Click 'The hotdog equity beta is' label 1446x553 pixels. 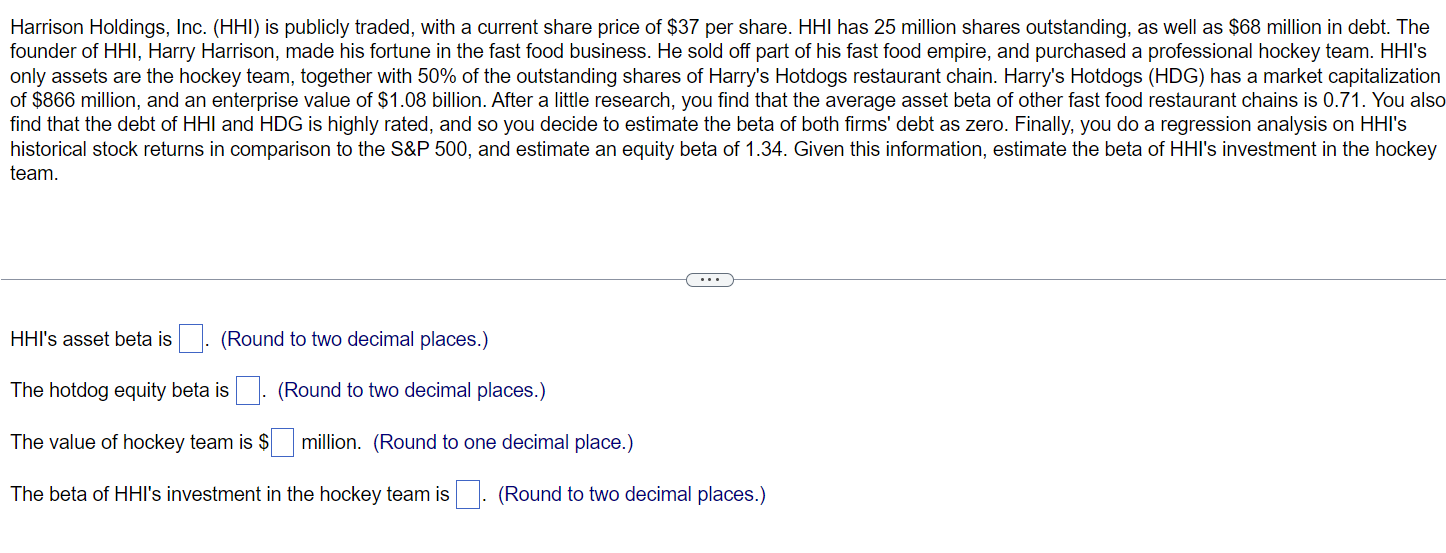pos(119,390)
